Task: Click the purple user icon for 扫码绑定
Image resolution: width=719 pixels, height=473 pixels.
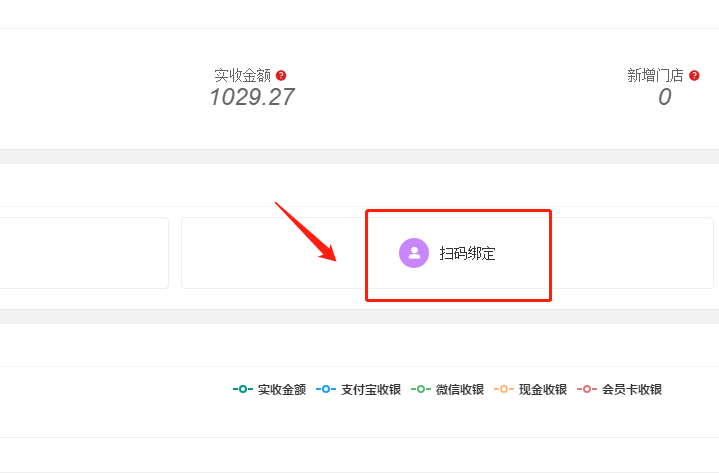Action: pyautogui.click(x=414, y=253)
